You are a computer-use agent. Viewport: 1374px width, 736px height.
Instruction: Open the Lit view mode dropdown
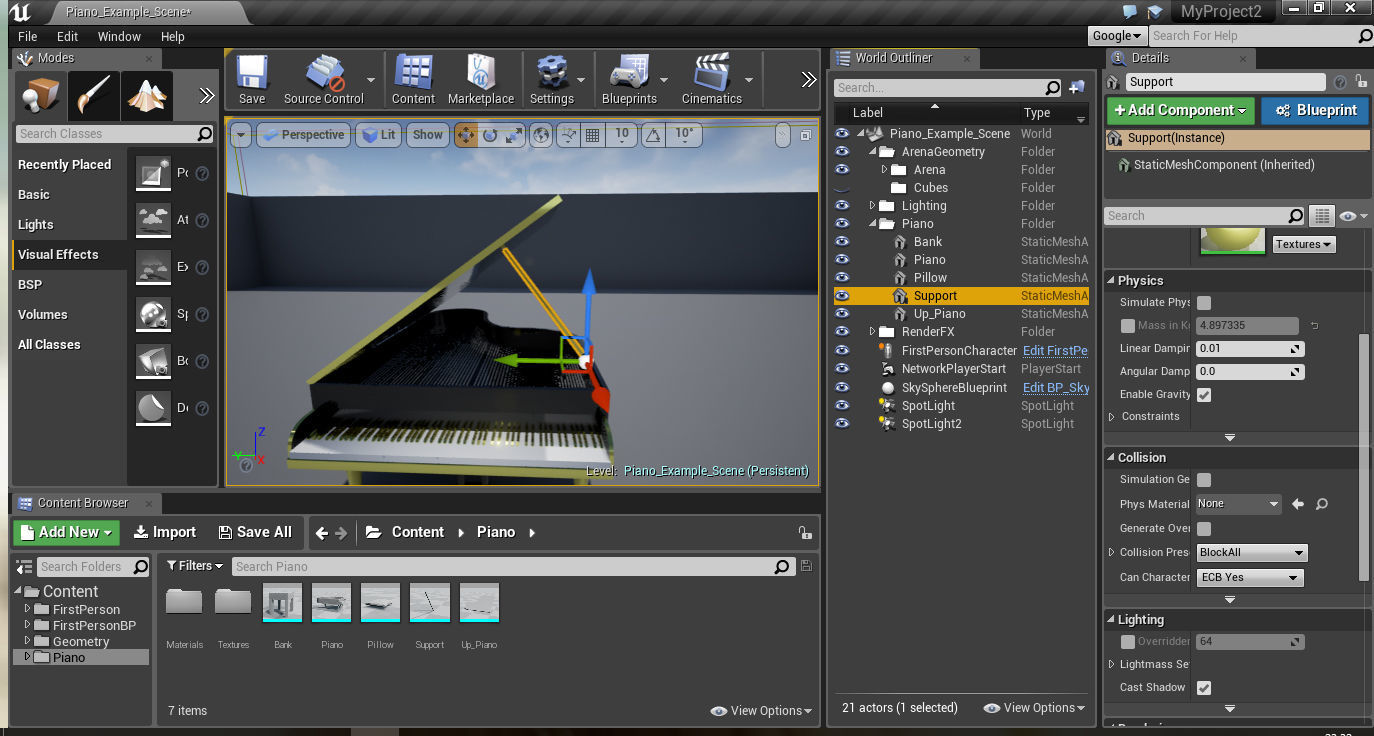[x=378, y=135]
